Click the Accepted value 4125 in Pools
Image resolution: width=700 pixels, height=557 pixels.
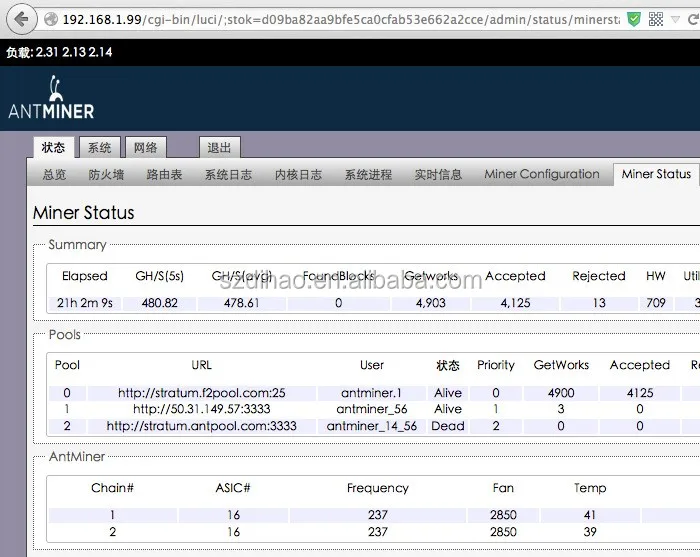click(640, 393)
